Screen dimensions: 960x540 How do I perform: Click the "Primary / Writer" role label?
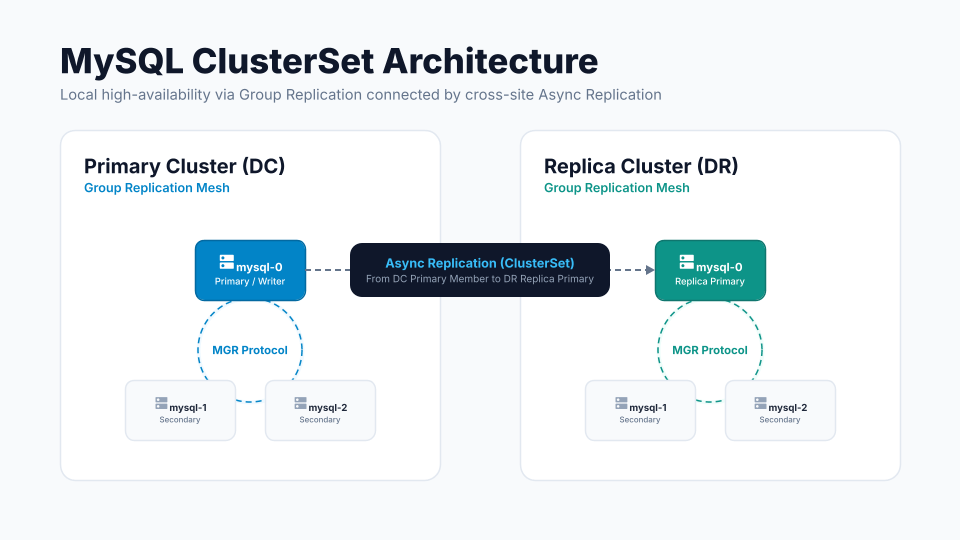[250, 282]
